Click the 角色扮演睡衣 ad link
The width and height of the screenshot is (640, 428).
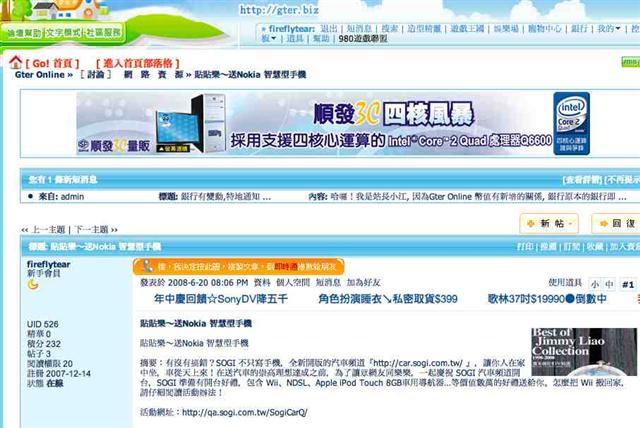click(x=388, y=299)
